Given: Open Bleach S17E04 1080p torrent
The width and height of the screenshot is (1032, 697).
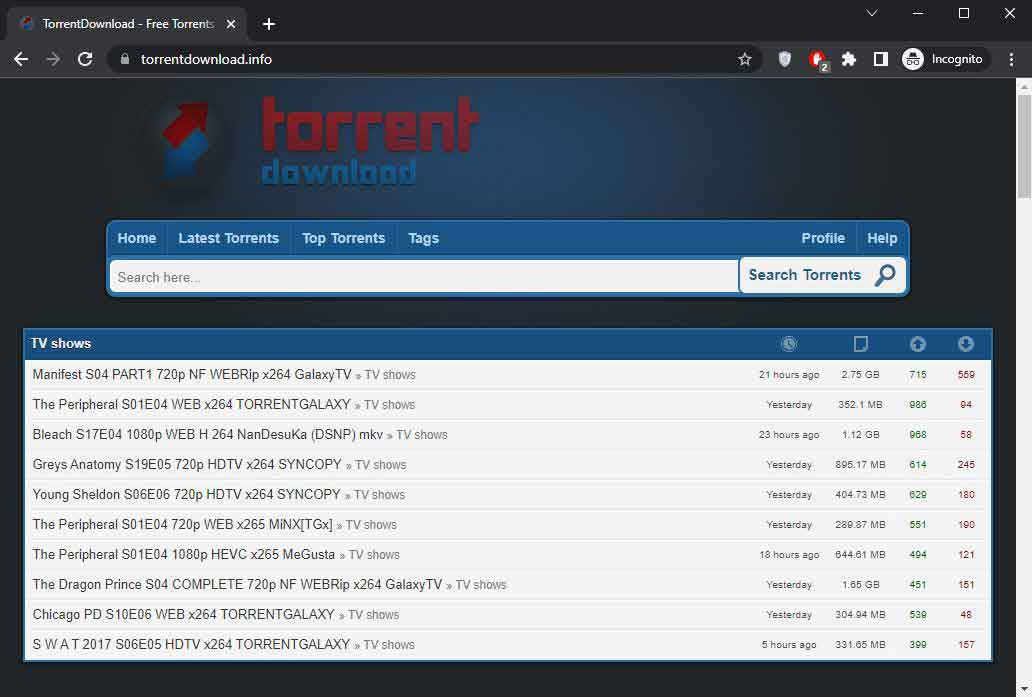Looking at the screenshot, I should pyautogui.click(x=207, y=434).
